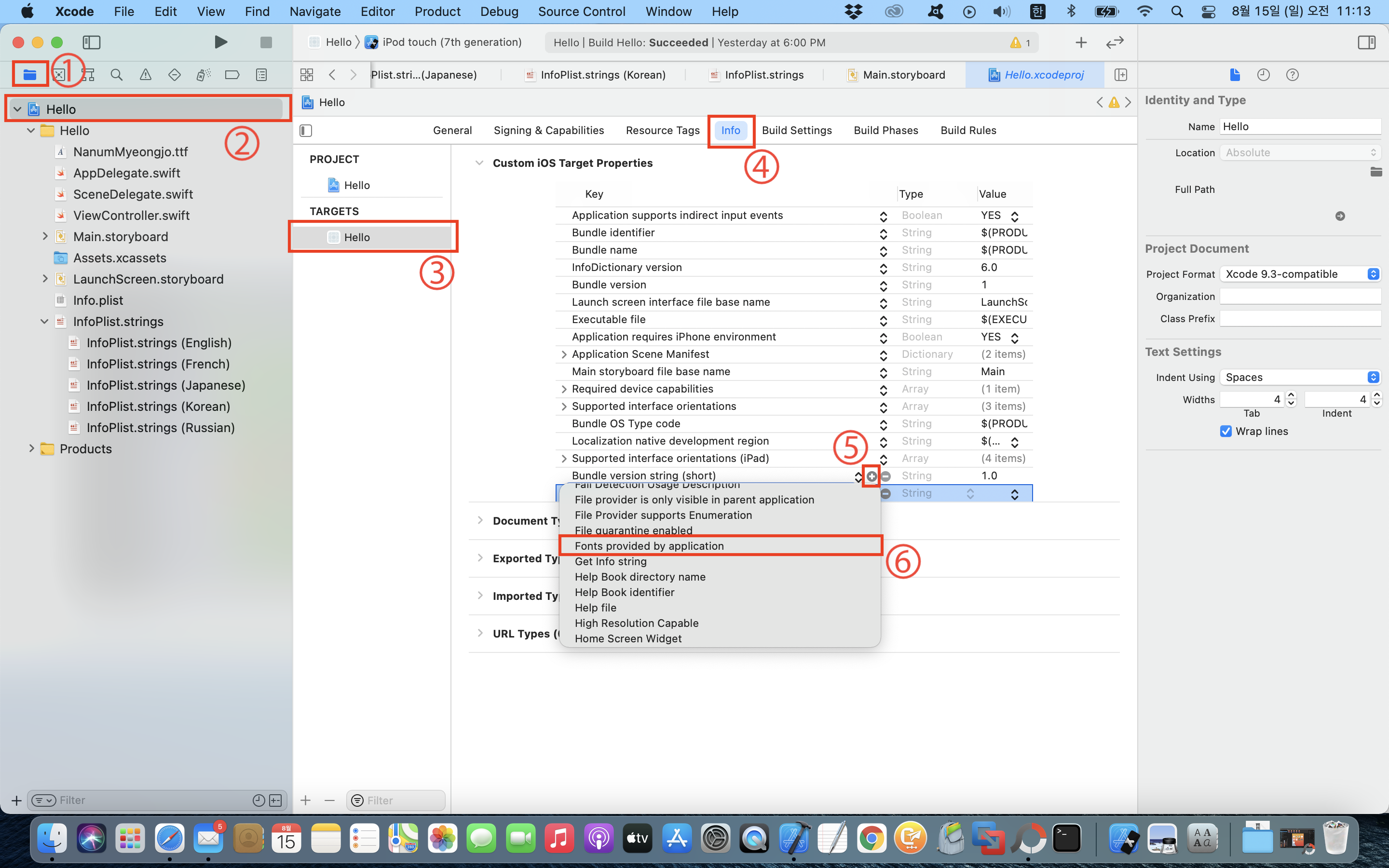The height and width of the screenshot is (868, 1389).
Task: Toggle the right inspectors panel button
Action: tap(1367, 42)
